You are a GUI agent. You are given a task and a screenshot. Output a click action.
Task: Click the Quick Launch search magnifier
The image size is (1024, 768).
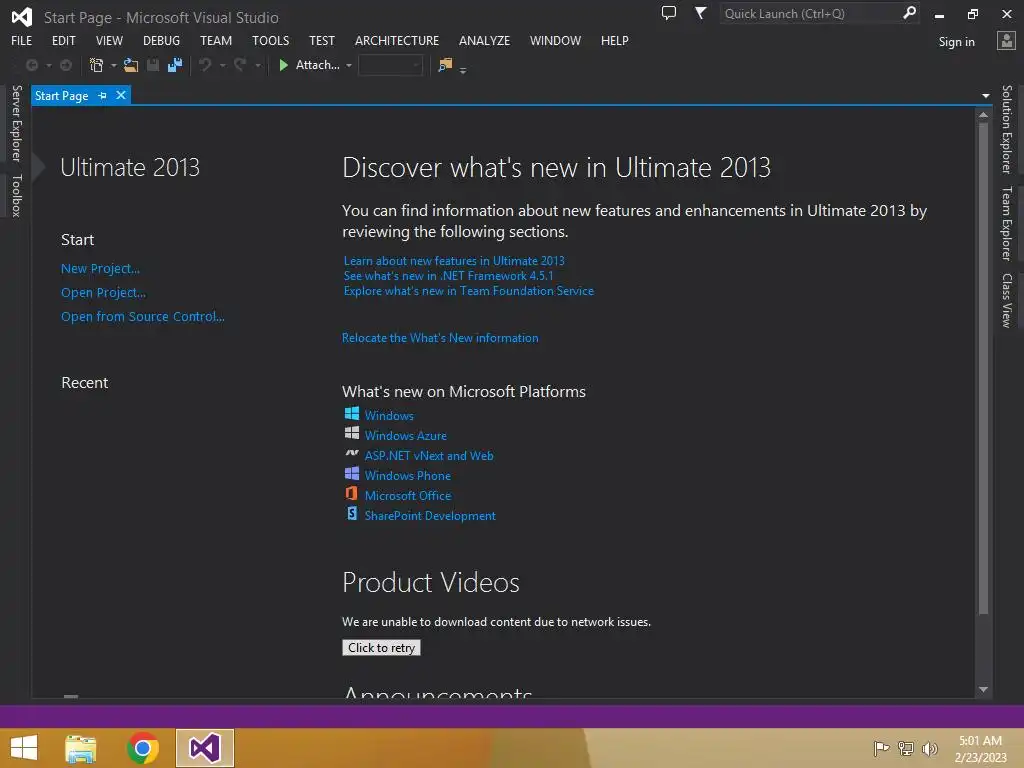(x=909, y=13)
